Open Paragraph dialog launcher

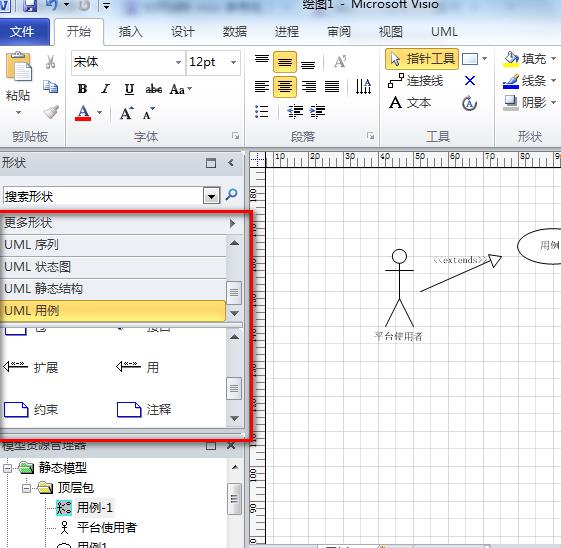pos(370,136)
